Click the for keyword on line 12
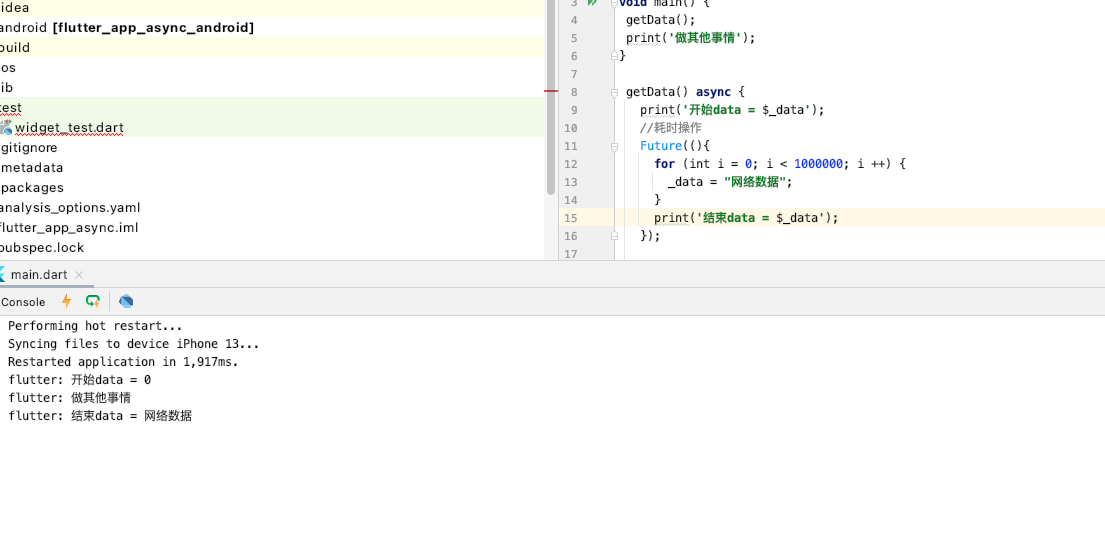 pyautogui.click(x=664, y=164)
